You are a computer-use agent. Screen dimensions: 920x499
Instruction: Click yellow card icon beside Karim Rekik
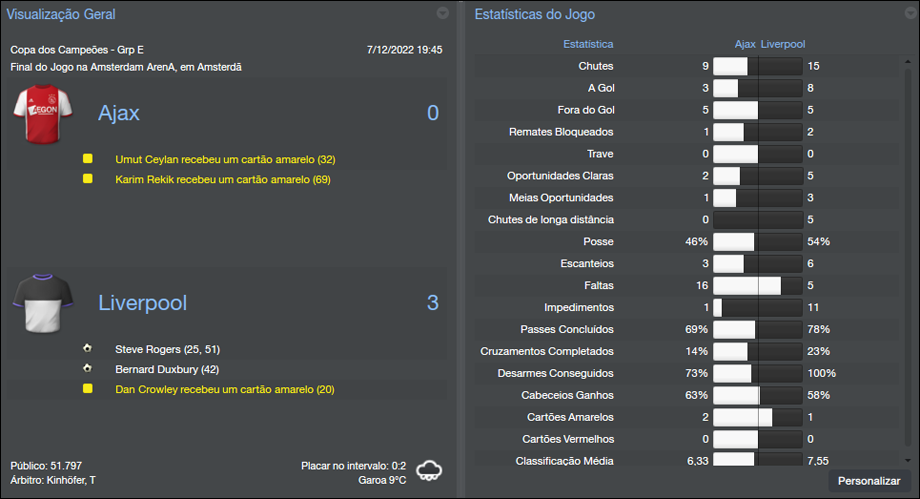tap(88, 179)
